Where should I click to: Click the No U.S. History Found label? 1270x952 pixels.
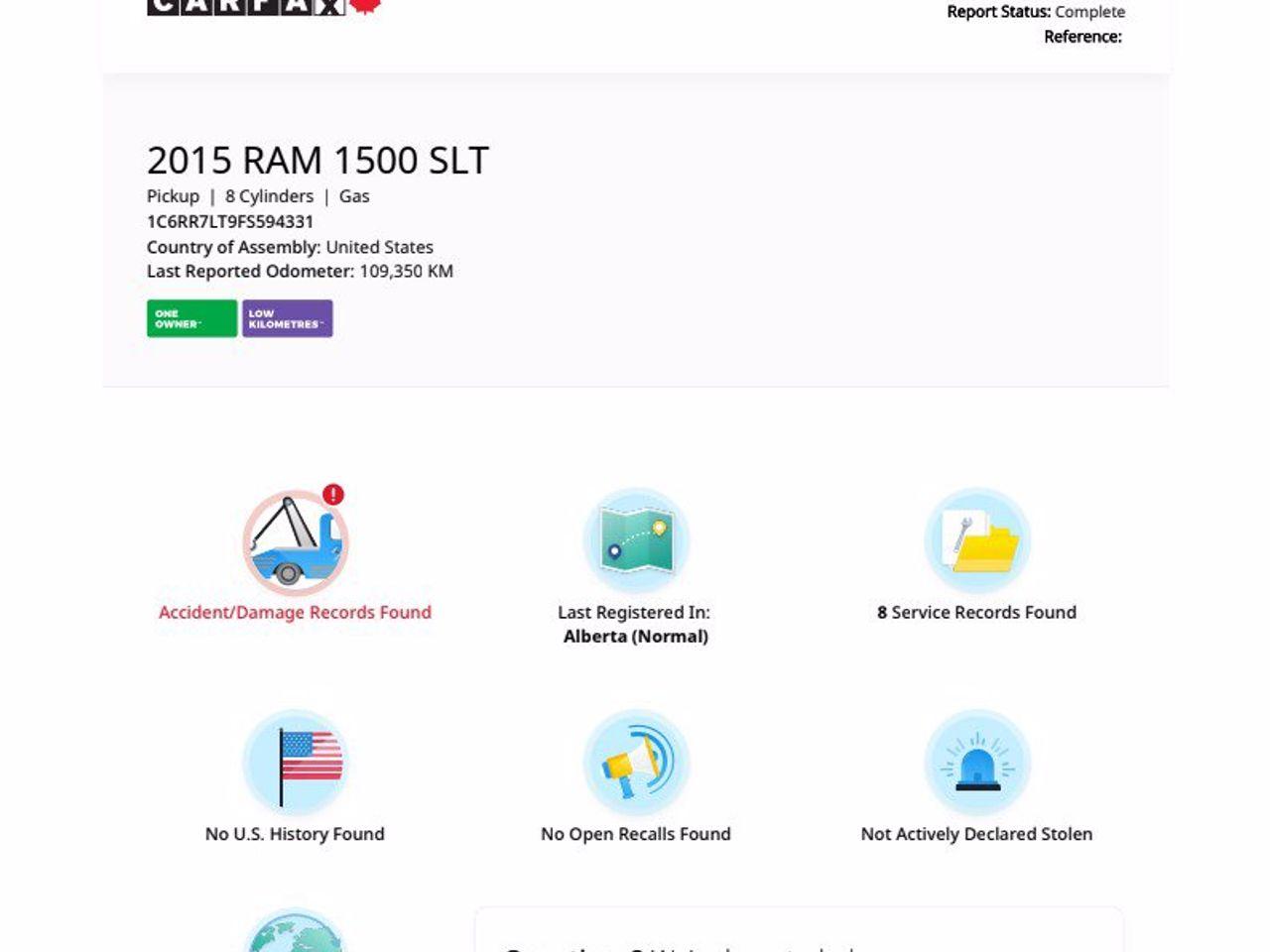click(295, 834)
